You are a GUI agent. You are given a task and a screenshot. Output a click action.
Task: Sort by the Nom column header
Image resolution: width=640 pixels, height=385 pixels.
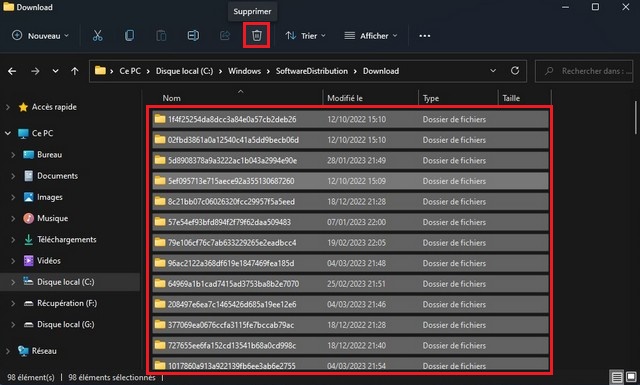pos(171,98)
